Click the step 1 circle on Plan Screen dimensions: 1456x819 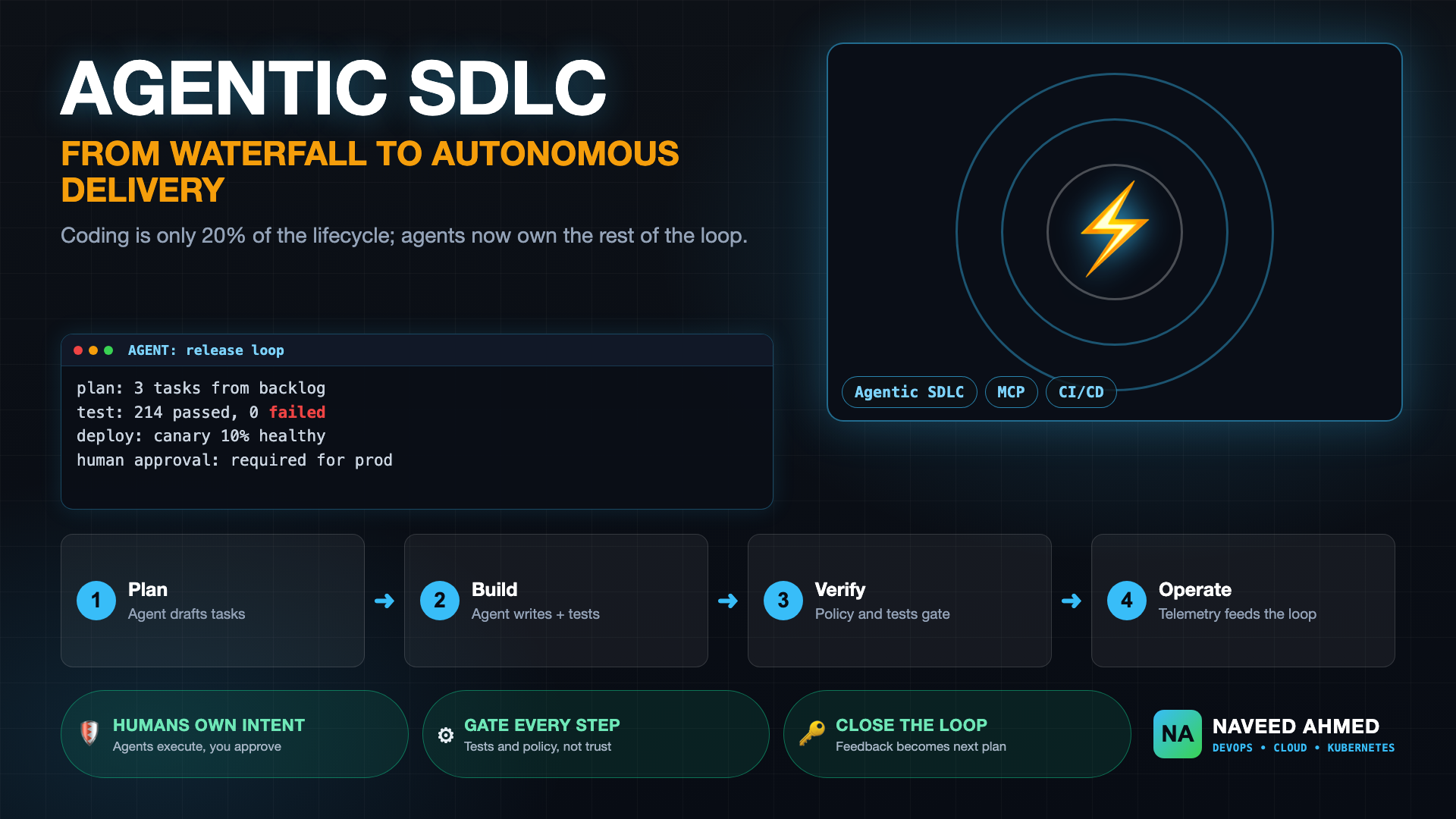pyautogui.click(x=96, y=601)
